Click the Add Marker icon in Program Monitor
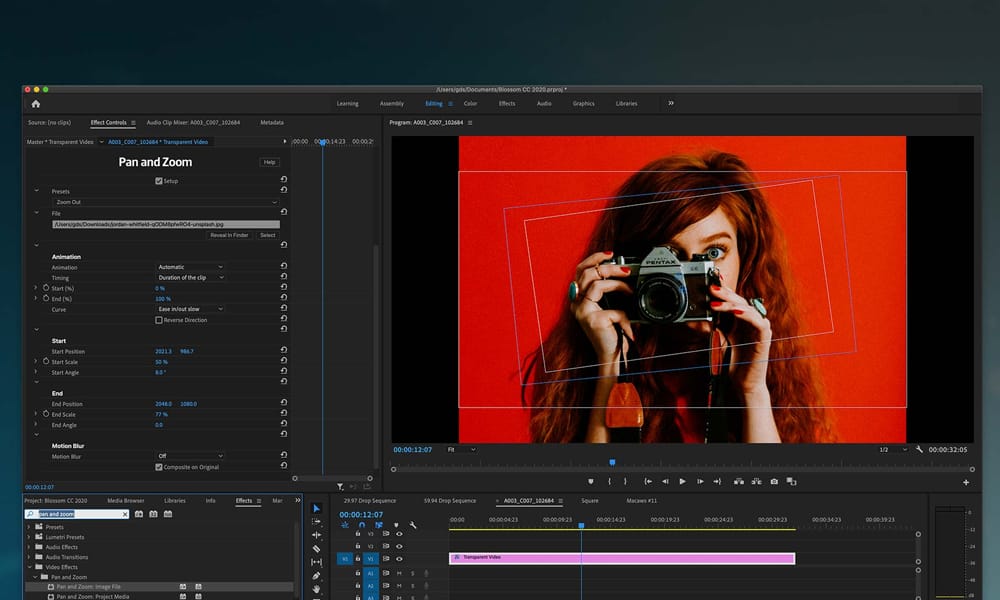Image resolution: width=1000 pixels, height=600 pixels. pos(591,481)
